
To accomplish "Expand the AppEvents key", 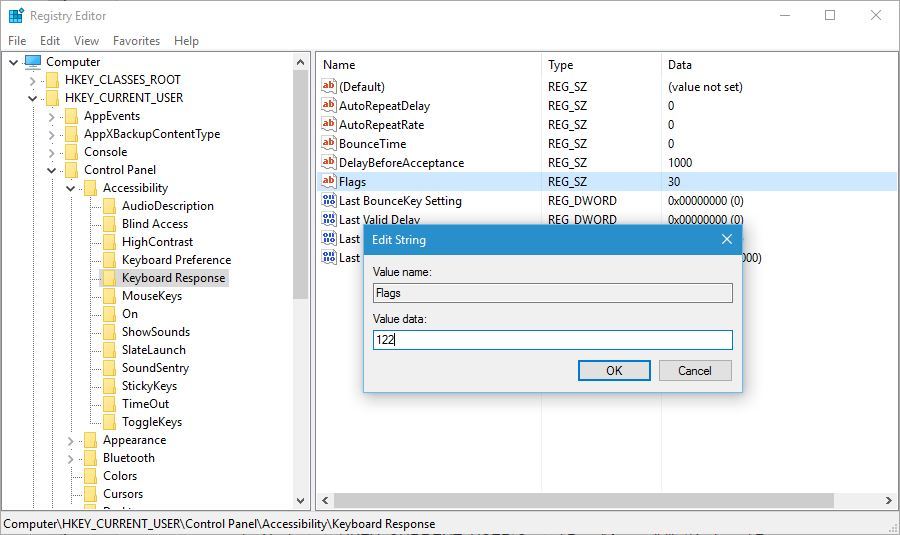I will pos(52,117).
